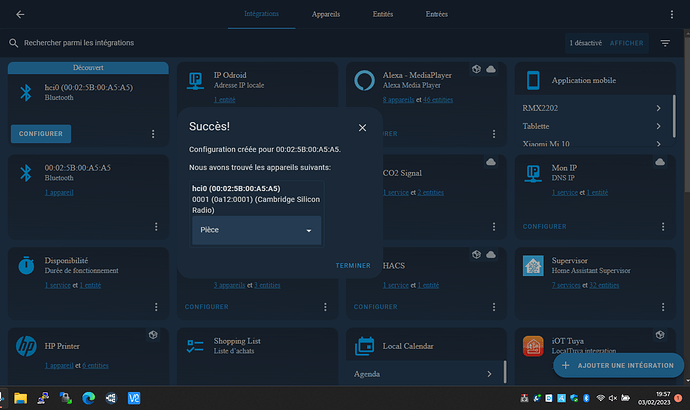Open options menu on Alexa MediaPlayer card

coord(494,134)
